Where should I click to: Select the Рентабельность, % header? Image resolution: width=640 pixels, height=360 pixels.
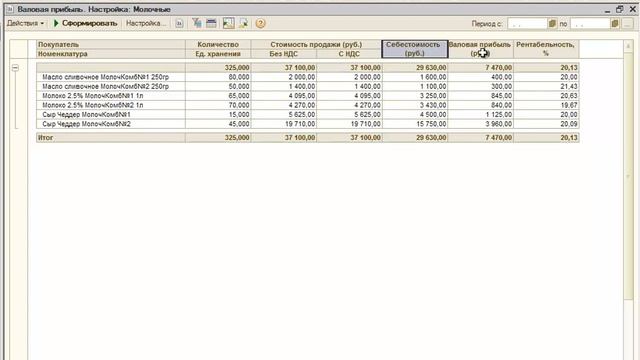(x=546, y=49)
